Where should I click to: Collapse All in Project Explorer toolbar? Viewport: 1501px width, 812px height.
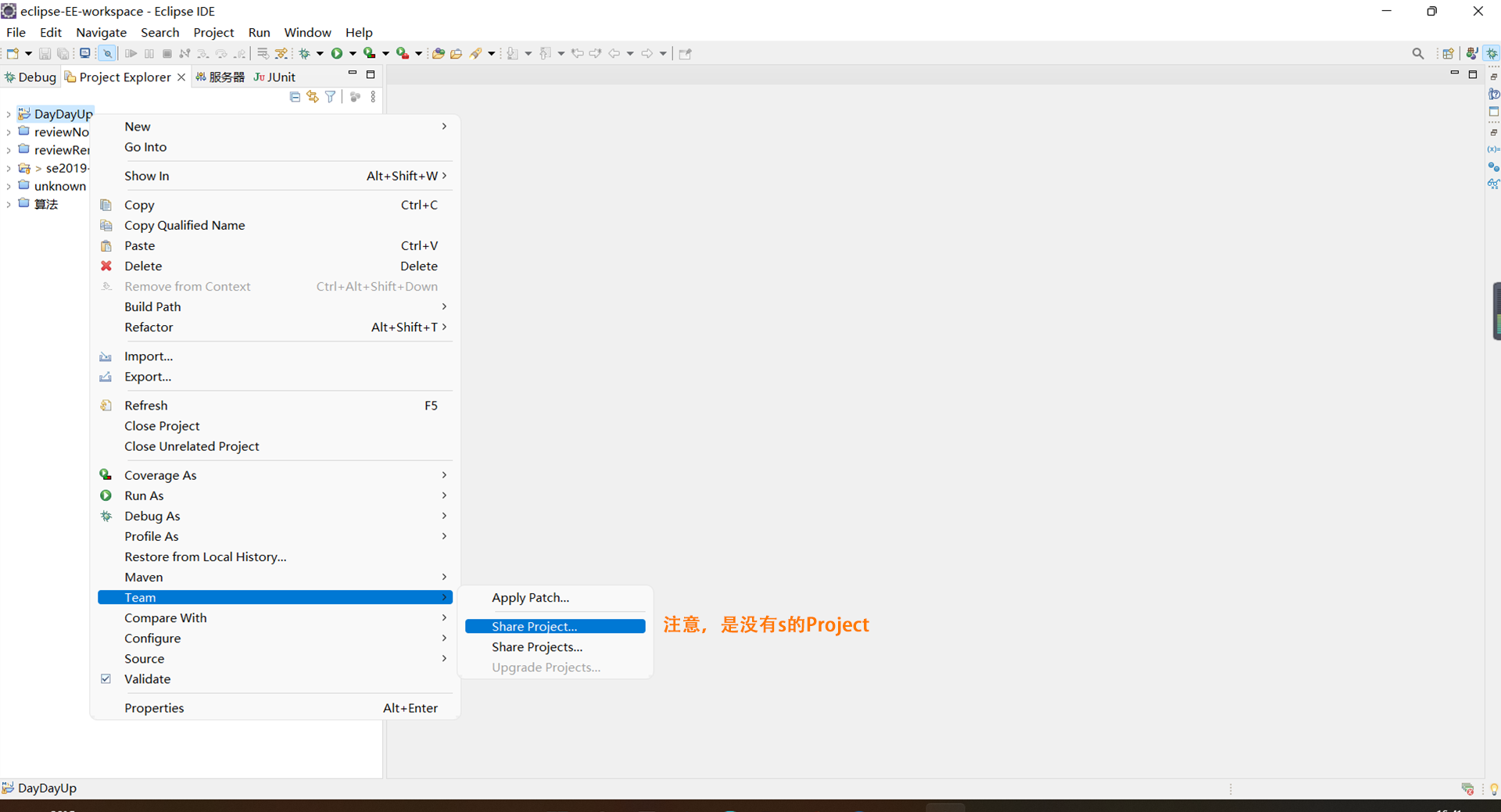(x=295, y=96)
